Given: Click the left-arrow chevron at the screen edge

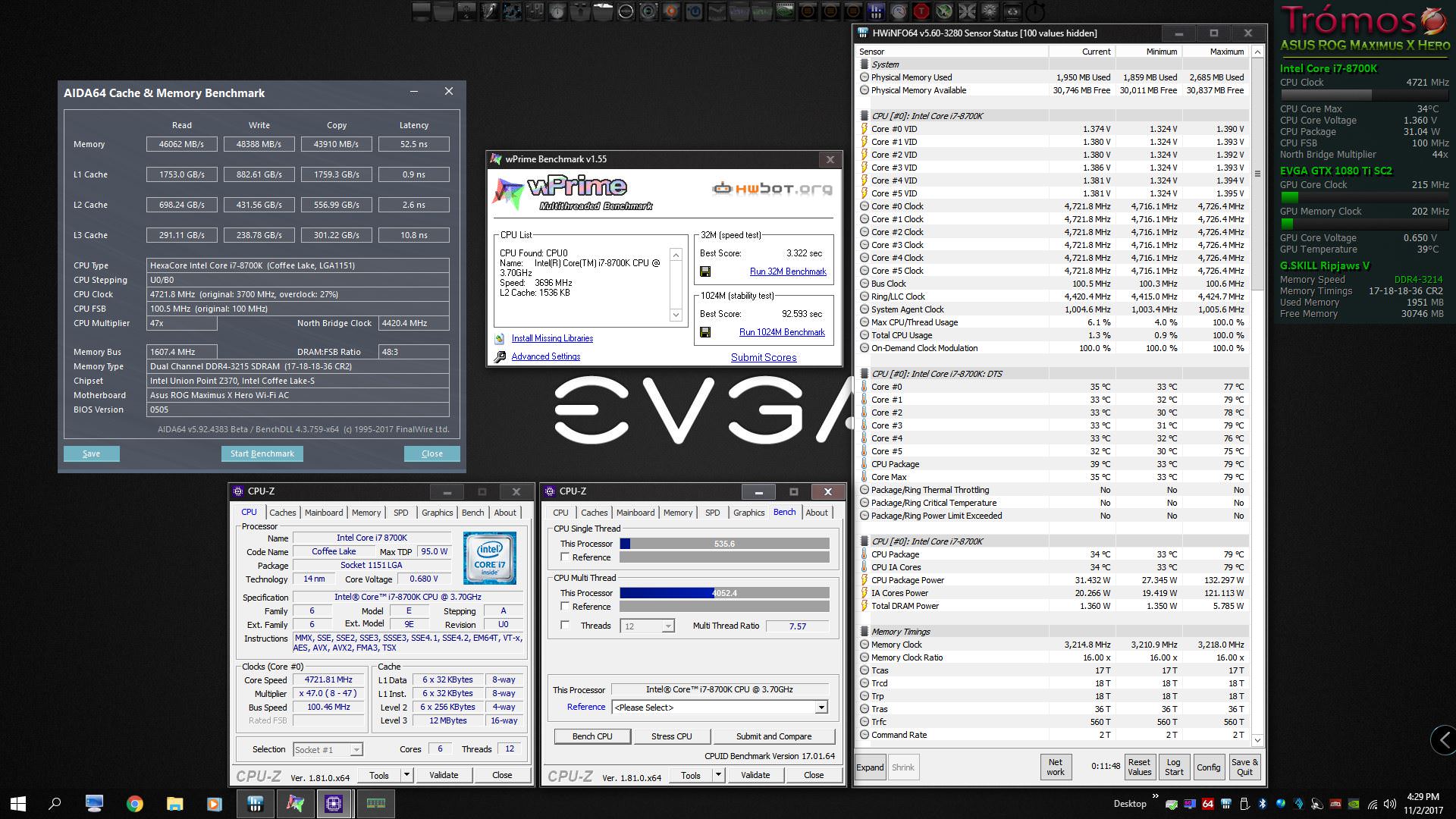Looking at the screenshot, I should click(1443, 739).
